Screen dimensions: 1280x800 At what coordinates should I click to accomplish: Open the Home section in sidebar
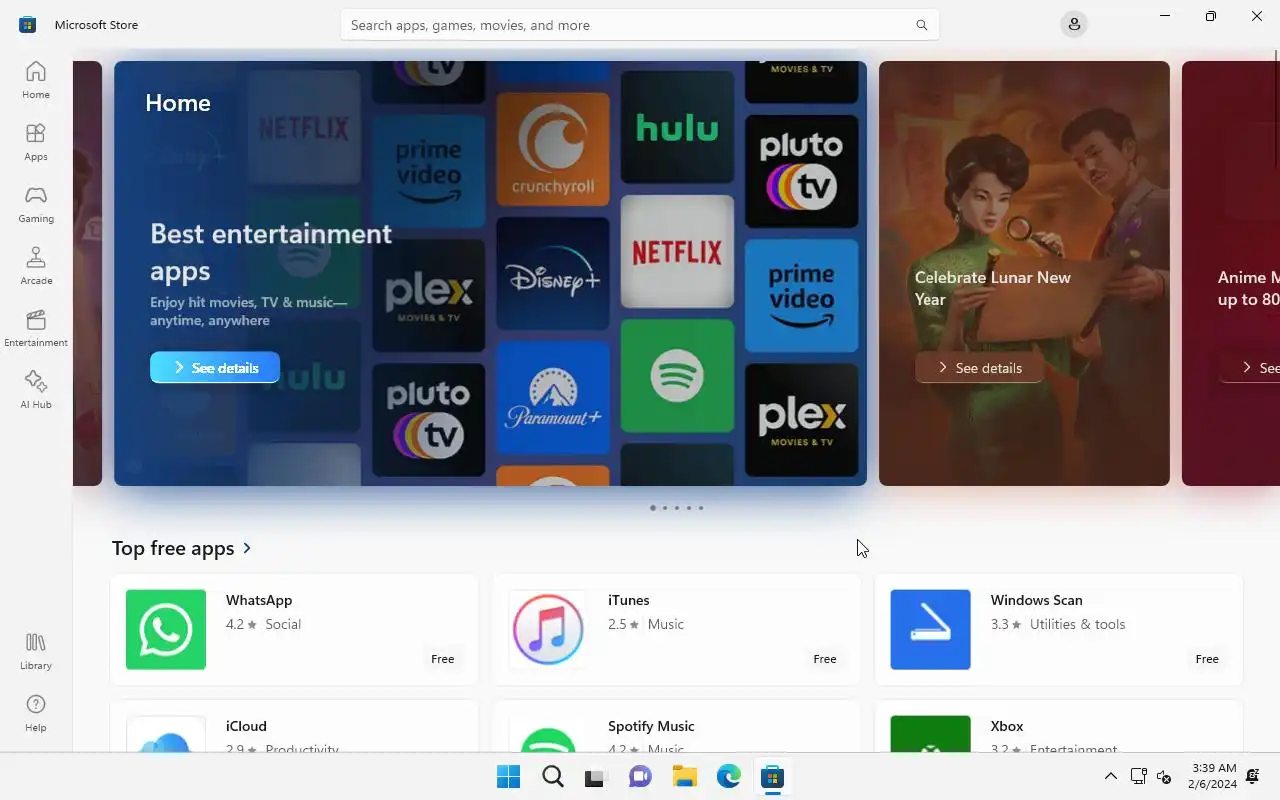(36, 80)
